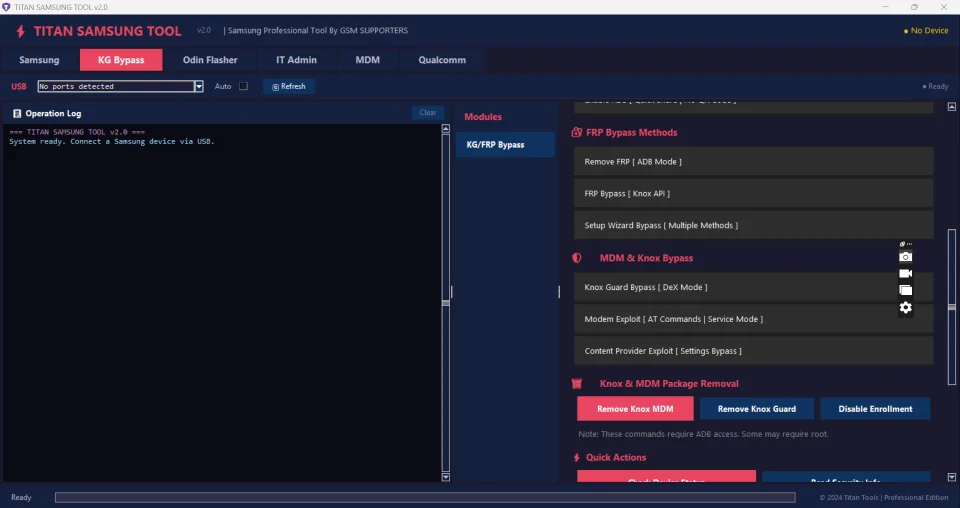Click the video record icon in floating toolbar
Viewport: 960px width, 508px height.
click(905, 273)
